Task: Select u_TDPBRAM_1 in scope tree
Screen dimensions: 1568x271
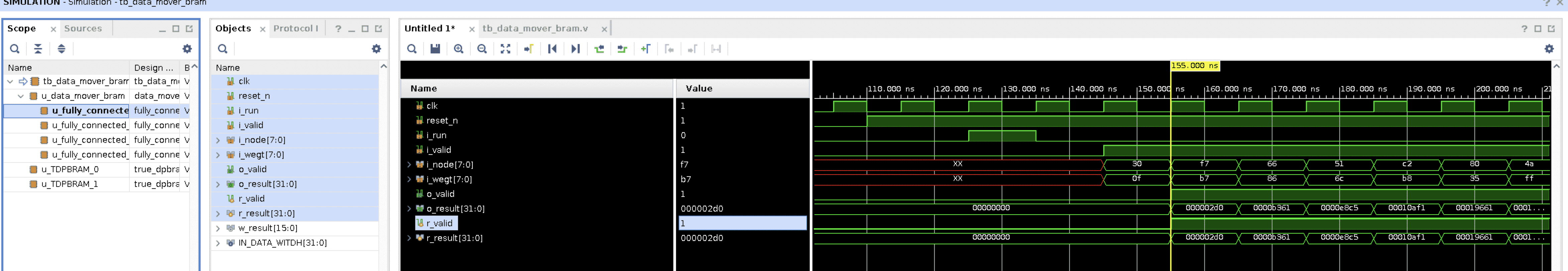Action: point(70,184)
